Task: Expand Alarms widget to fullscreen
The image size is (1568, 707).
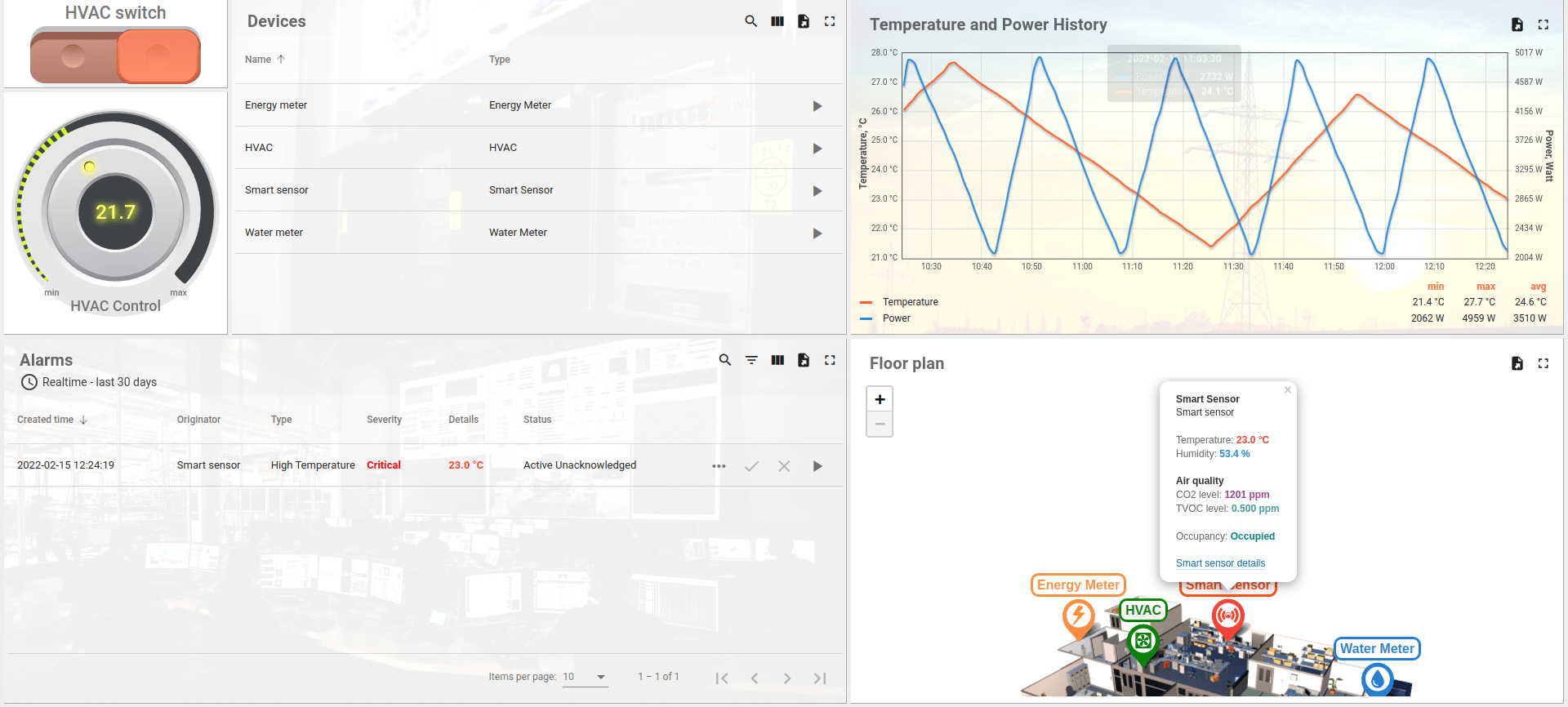Action: (x=830, y=360)
